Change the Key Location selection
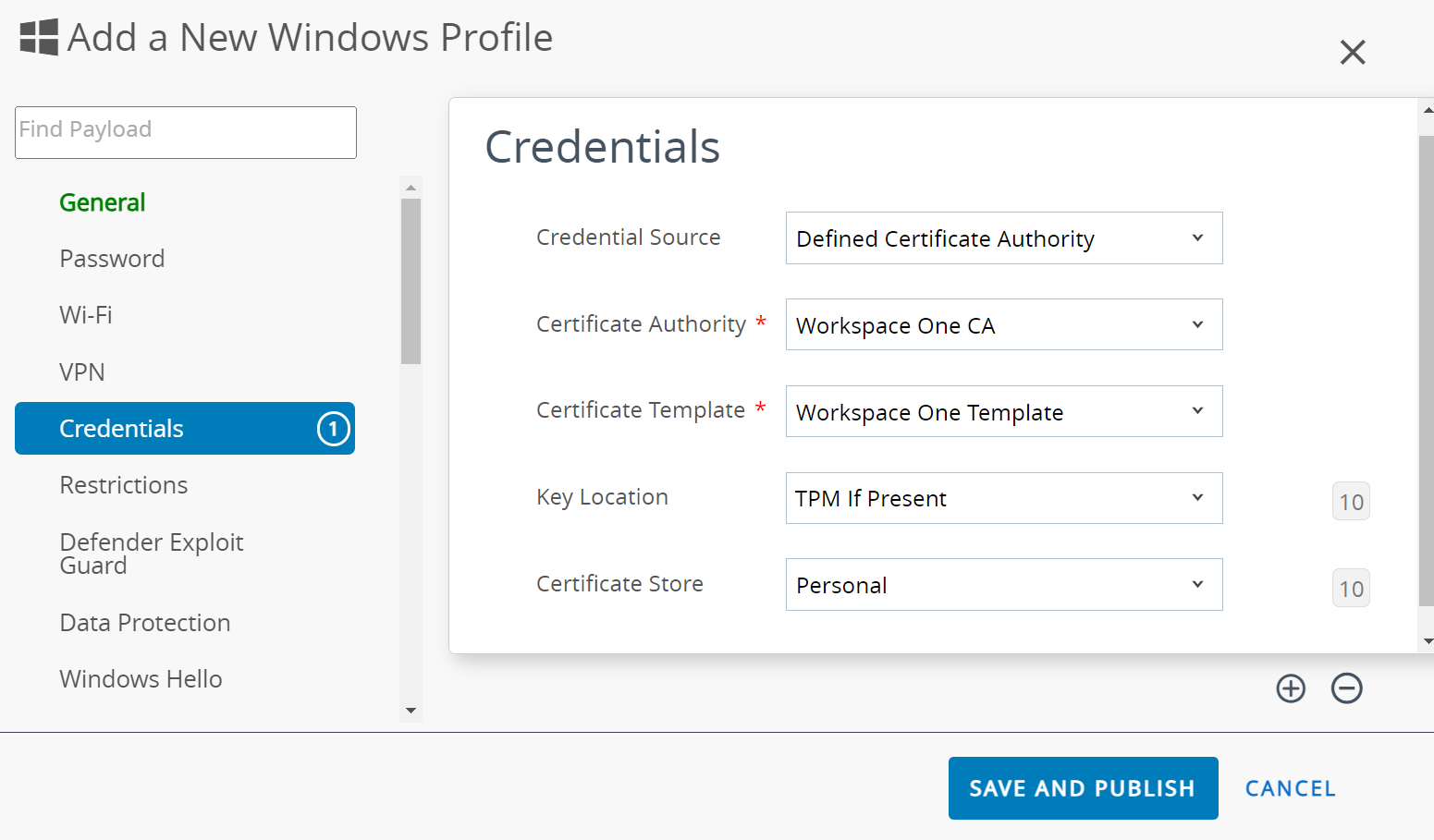1434x840 pixels. click(1003, 499)
